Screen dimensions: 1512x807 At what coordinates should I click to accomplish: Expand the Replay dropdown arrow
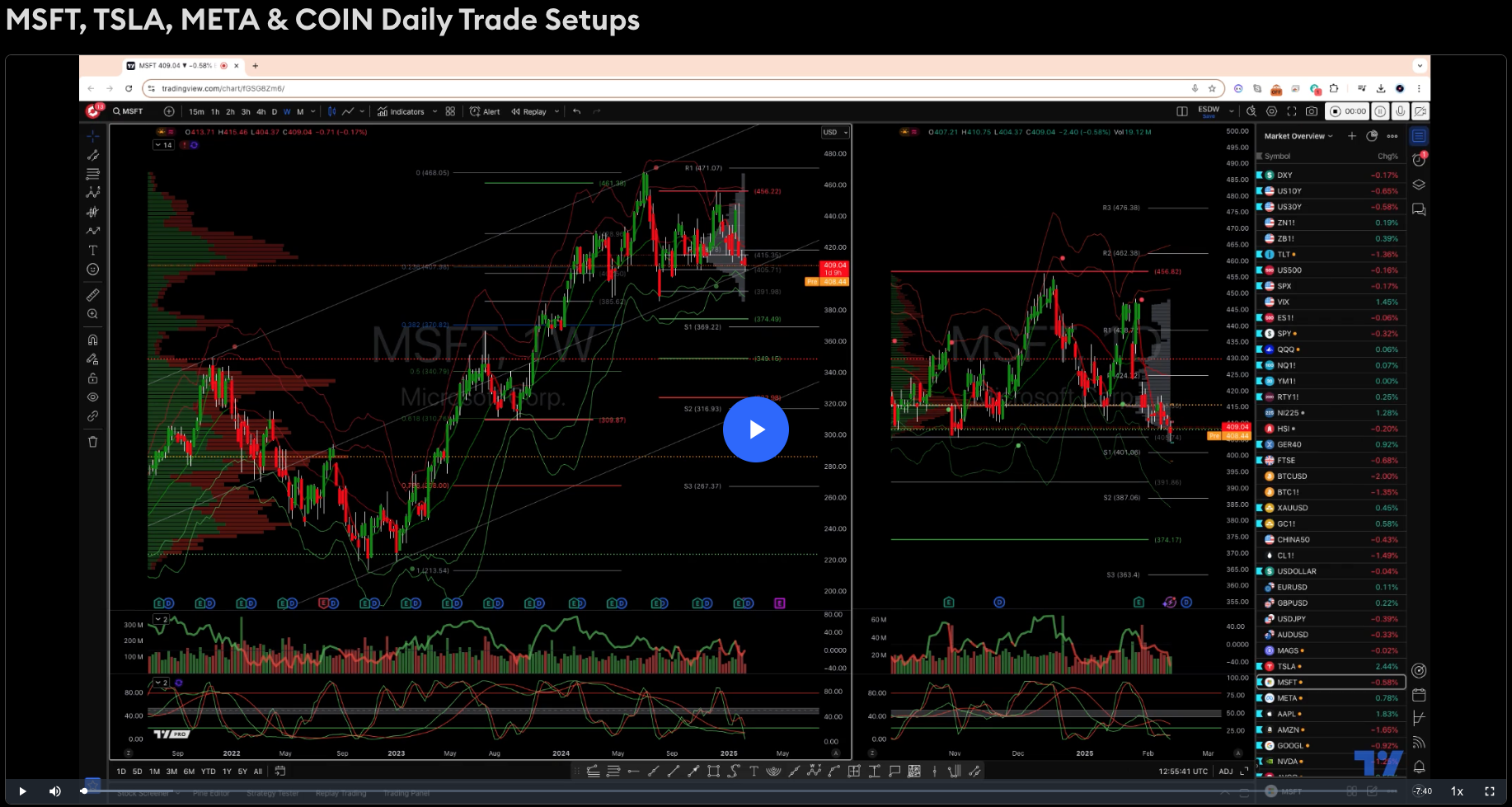[556, 111]
